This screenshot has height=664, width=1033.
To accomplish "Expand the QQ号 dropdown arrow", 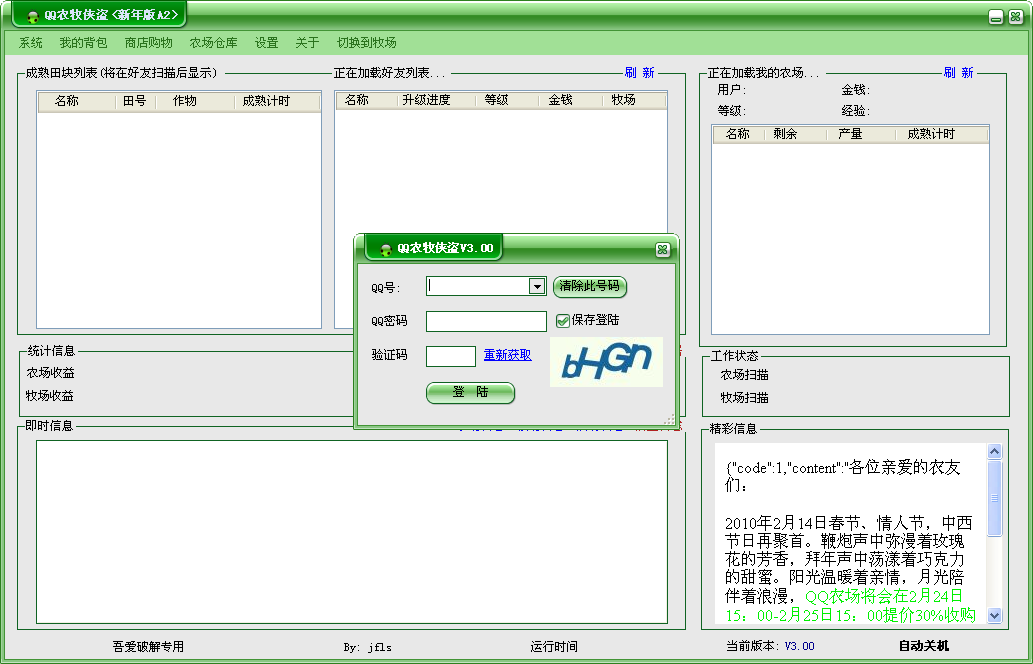I will pos(537,286).
